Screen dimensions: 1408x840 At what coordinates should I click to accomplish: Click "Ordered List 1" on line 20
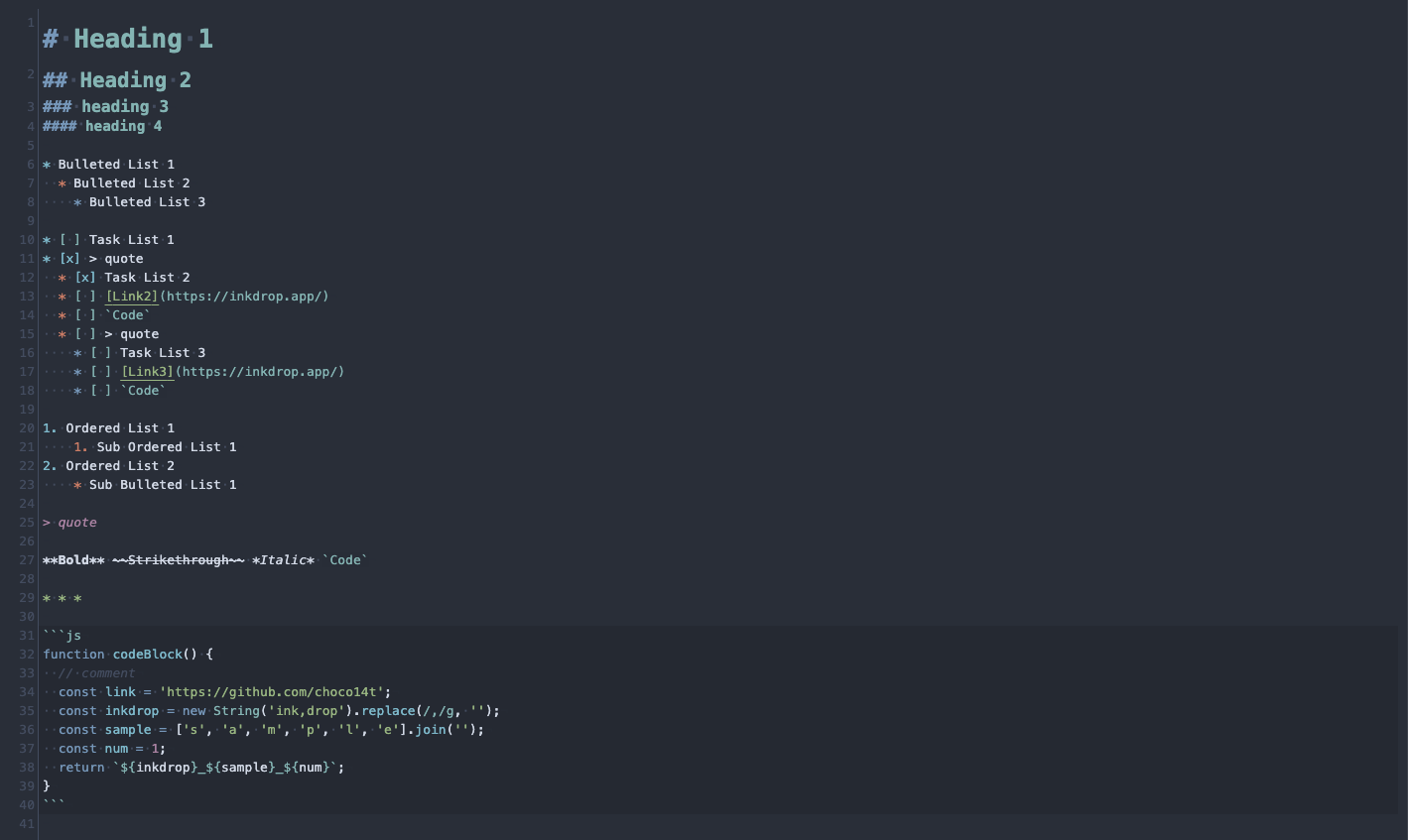(x=120, y=428)
